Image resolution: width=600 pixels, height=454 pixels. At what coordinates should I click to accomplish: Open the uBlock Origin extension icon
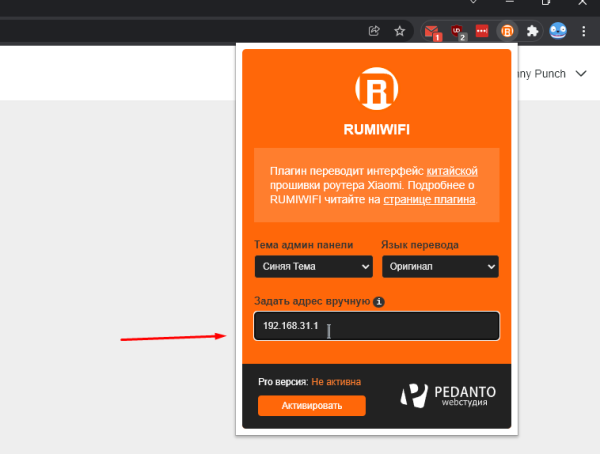click(458, 32)
